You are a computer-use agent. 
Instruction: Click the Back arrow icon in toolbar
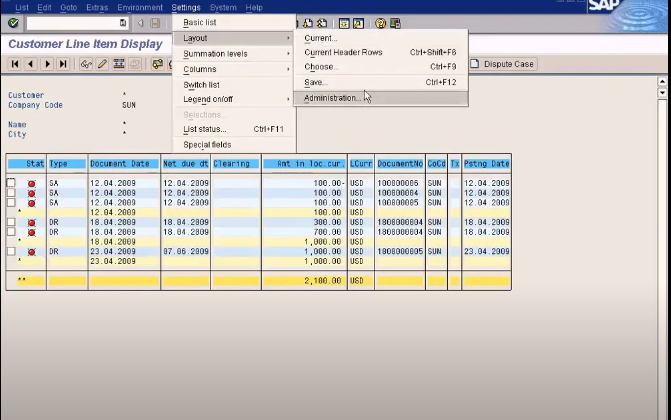[140, 23]
